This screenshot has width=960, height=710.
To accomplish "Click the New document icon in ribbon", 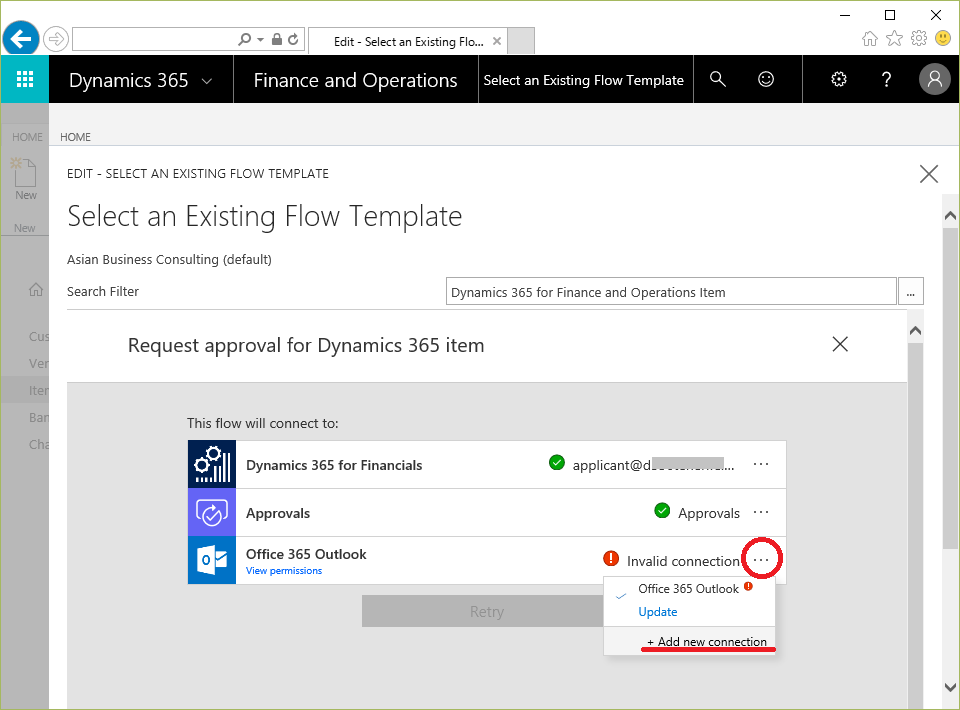I will tap(25, 173).
